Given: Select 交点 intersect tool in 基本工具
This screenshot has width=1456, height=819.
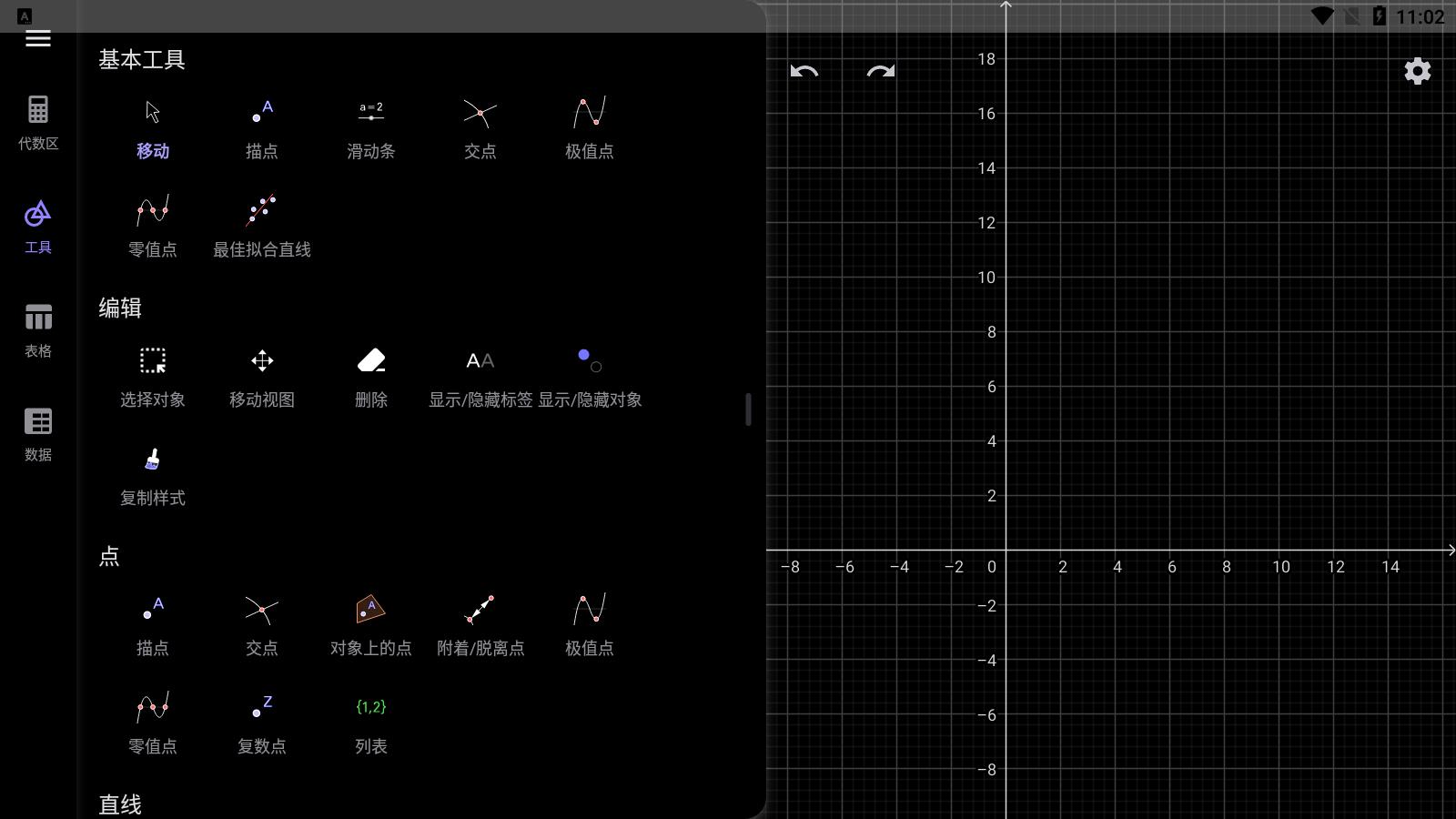Looking at the screenshot, I should (480, 127).
